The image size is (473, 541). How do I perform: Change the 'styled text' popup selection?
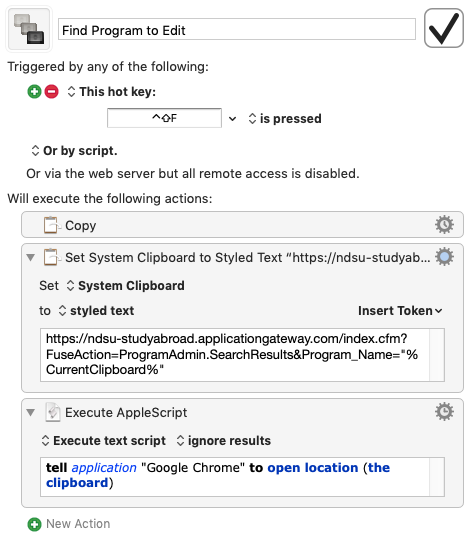[96, 311]
